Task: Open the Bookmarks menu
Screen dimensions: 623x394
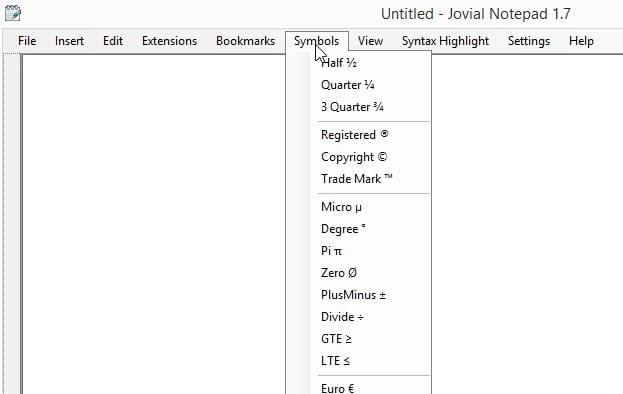Action: pyautogui.click(x=245, y=41)
